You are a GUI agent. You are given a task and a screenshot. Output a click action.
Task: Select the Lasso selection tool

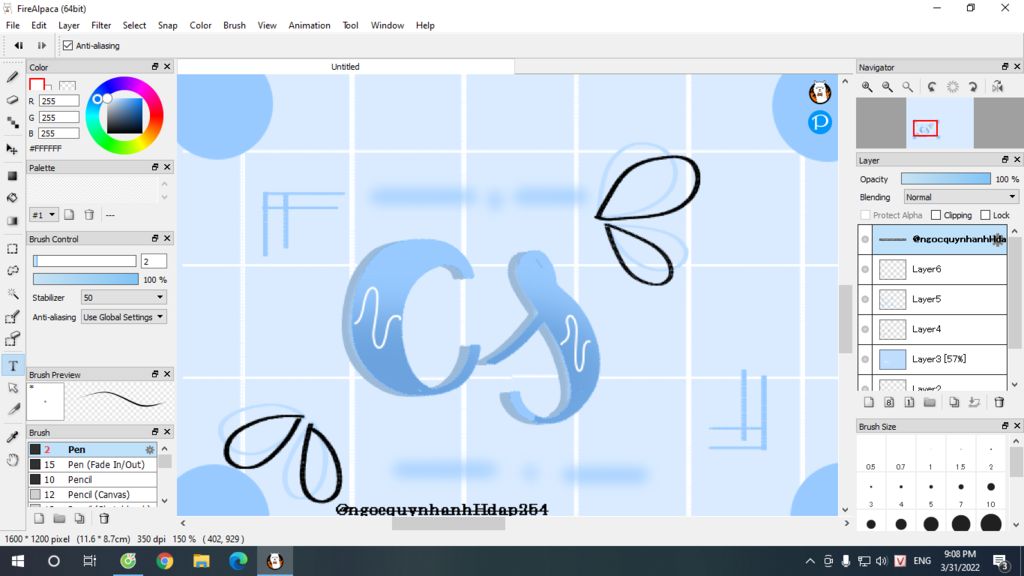12,271
